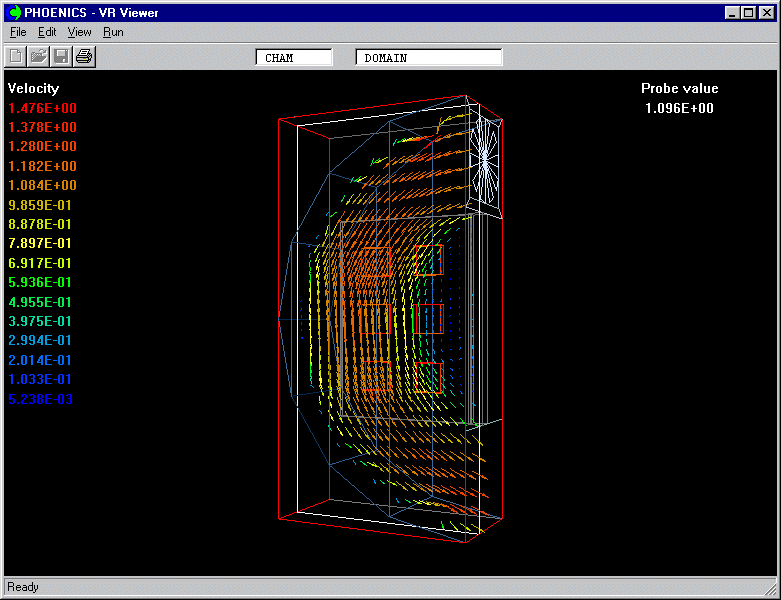781x600 pixels.
Task: Select the red 1.476E+00 legend value
Action: (x=42, y=108)
